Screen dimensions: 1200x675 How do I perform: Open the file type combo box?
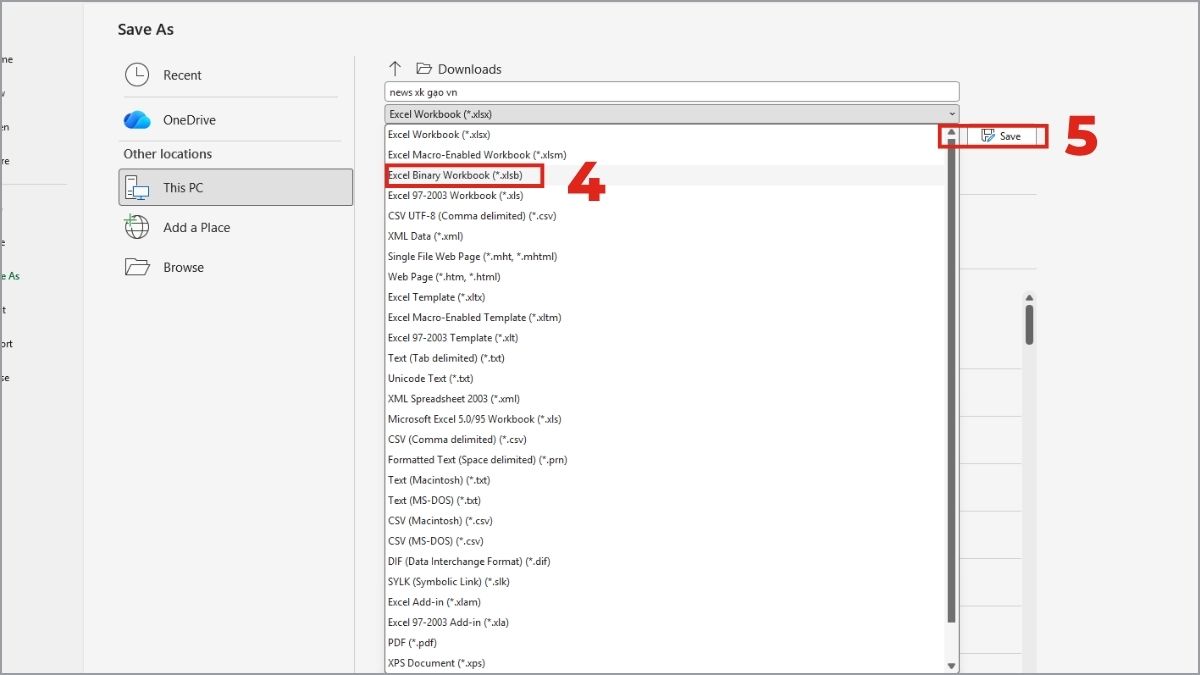(x=671, y=114)
